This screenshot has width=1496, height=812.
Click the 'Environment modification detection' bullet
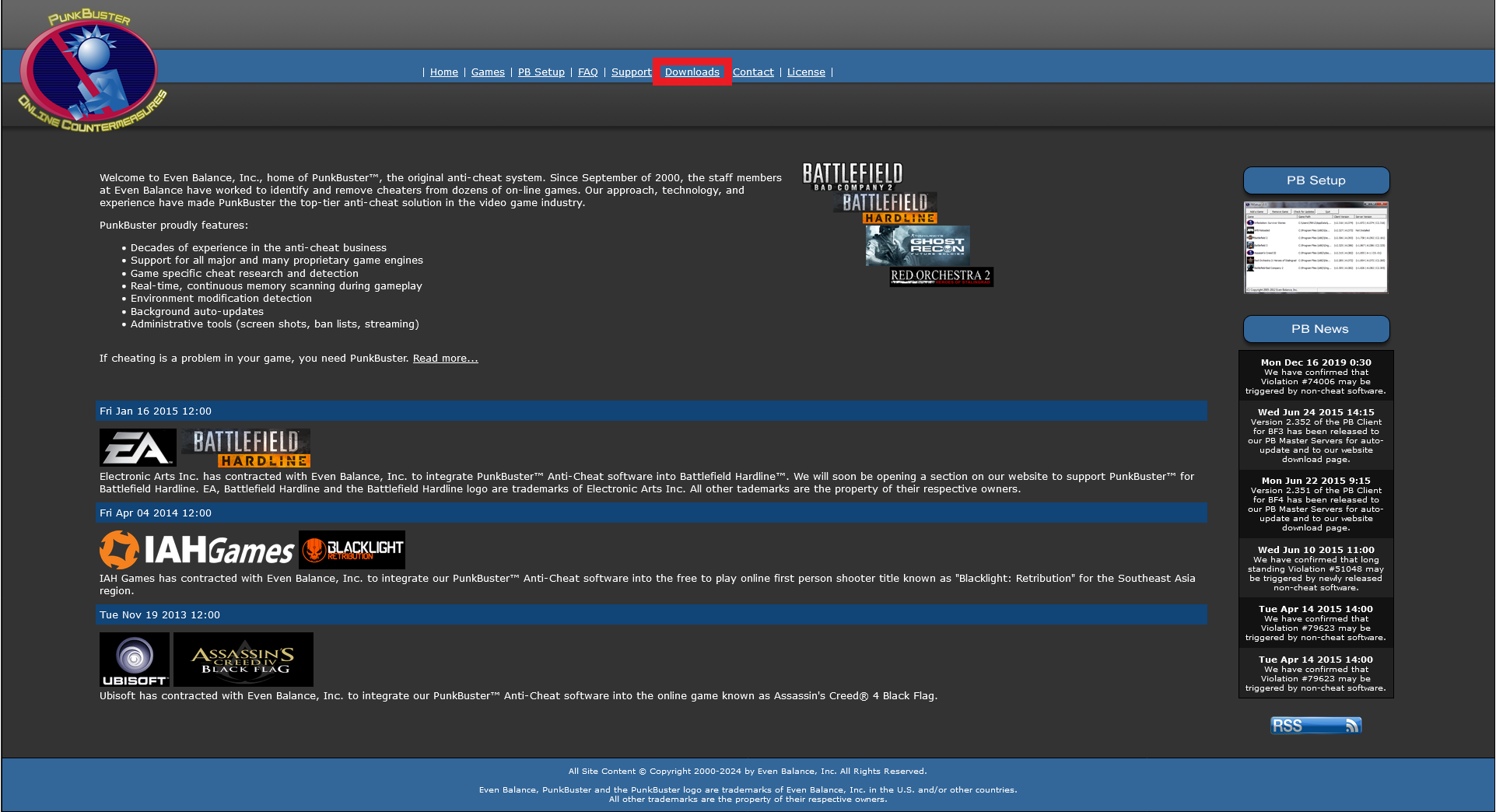point(221,299)
